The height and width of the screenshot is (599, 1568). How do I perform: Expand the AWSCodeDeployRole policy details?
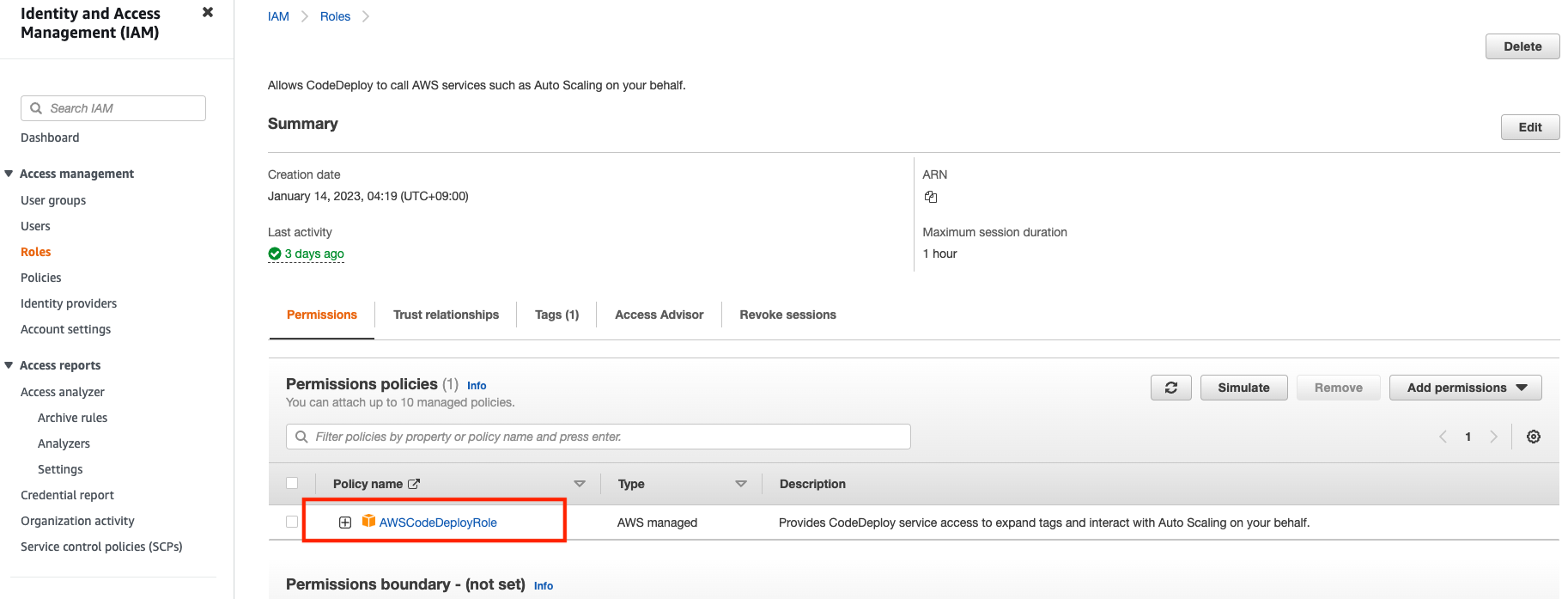(345, 523)
